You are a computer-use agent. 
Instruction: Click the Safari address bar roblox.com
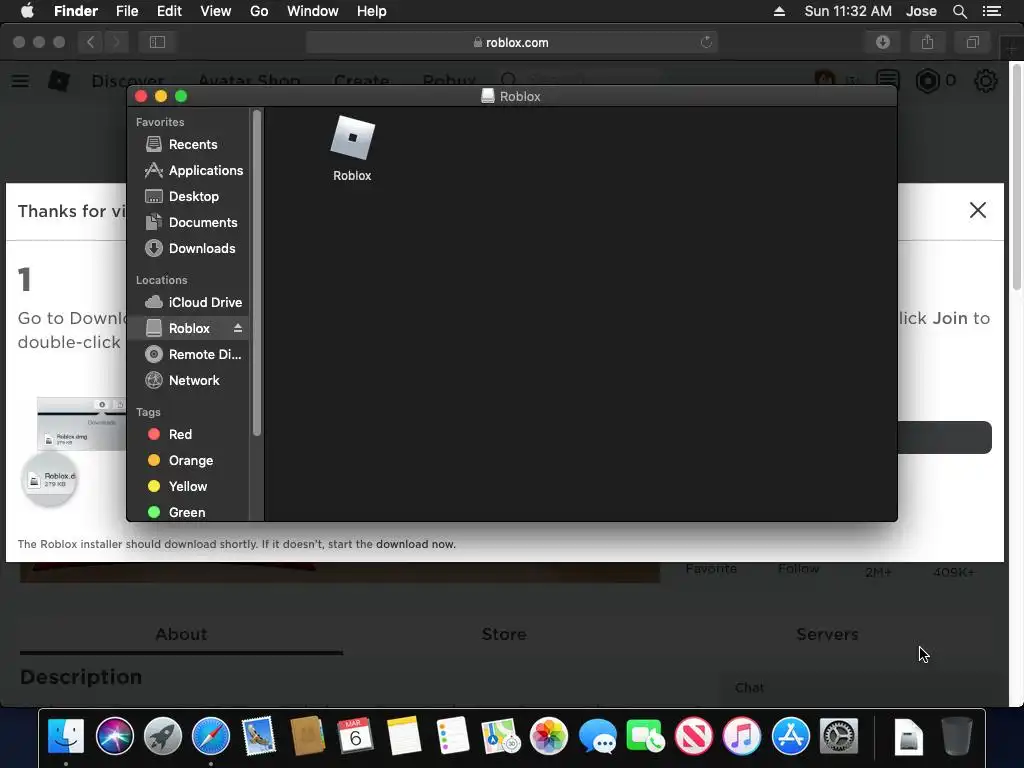[511, 42]
